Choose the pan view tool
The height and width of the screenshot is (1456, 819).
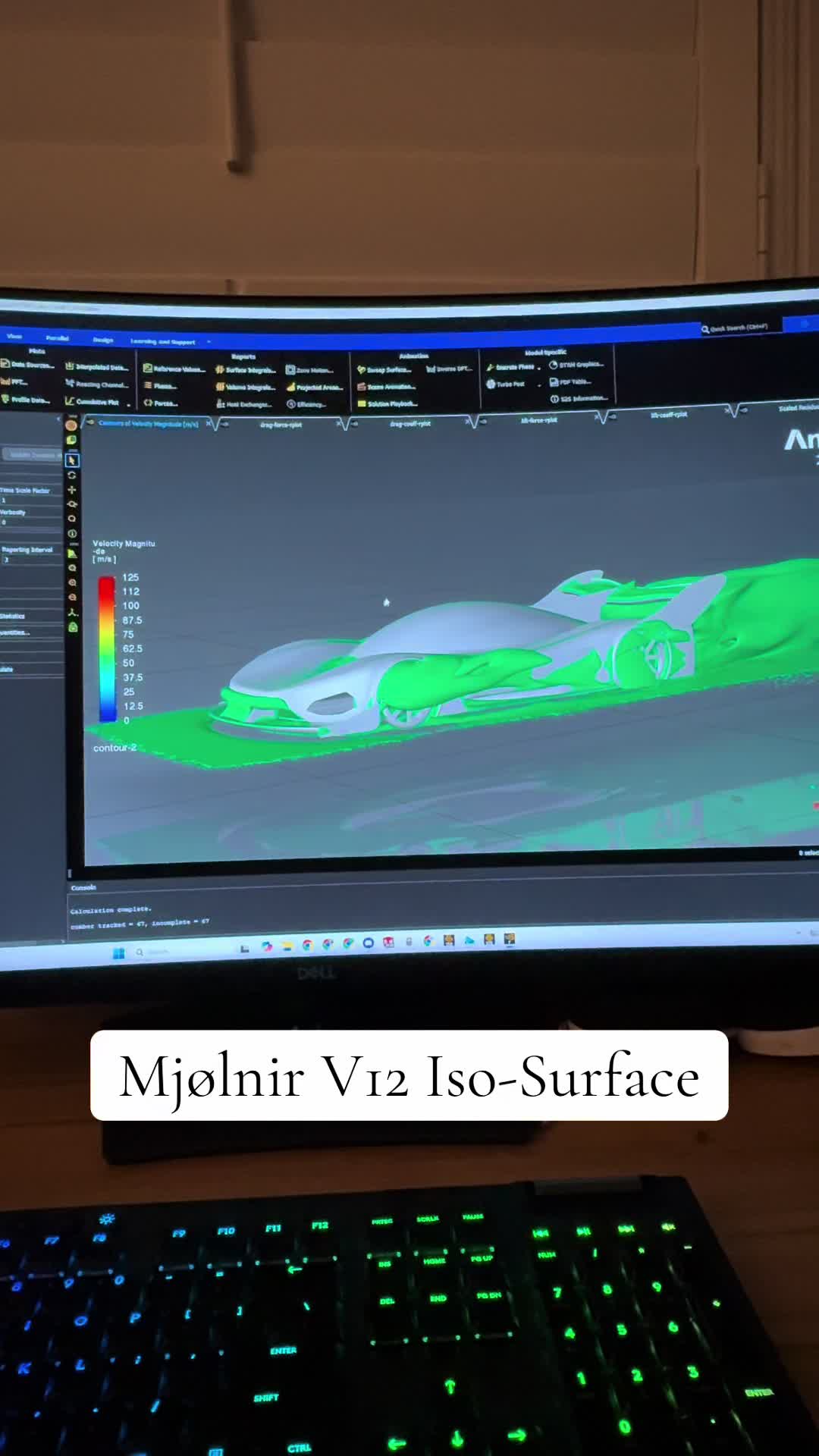tap(72, 490)
